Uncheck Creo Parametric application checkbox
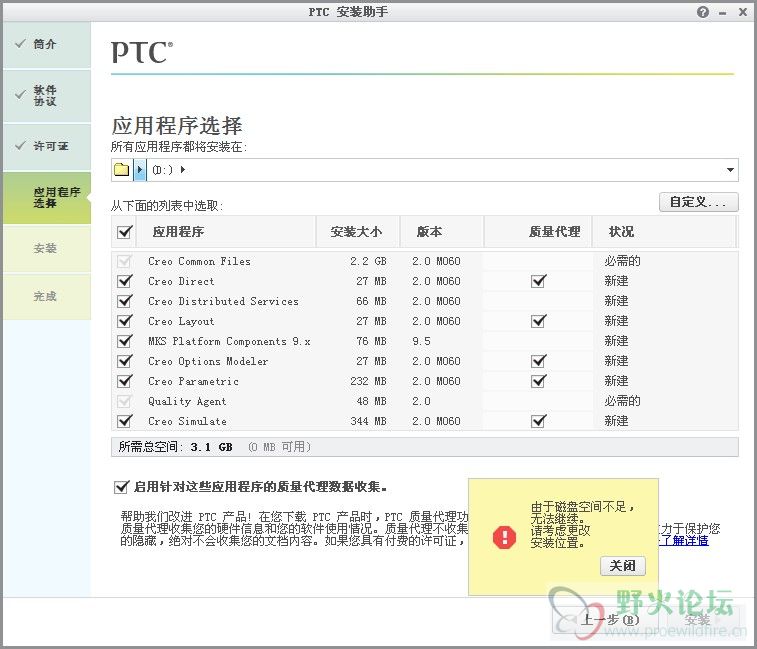Viewport: 757px width, 649px height. point(125,381)
